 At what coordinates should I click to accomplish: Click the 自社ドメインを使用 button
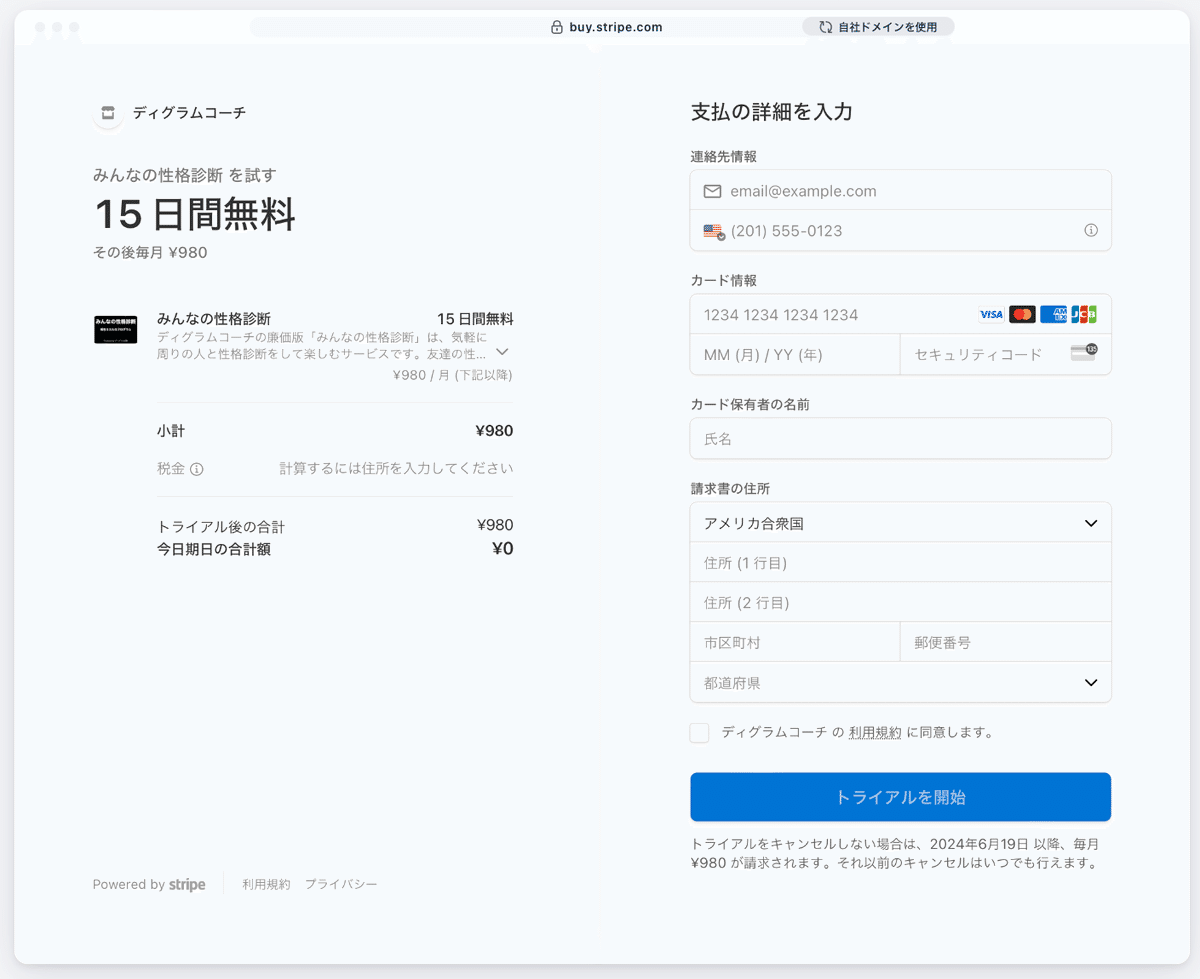click(878, 27)
